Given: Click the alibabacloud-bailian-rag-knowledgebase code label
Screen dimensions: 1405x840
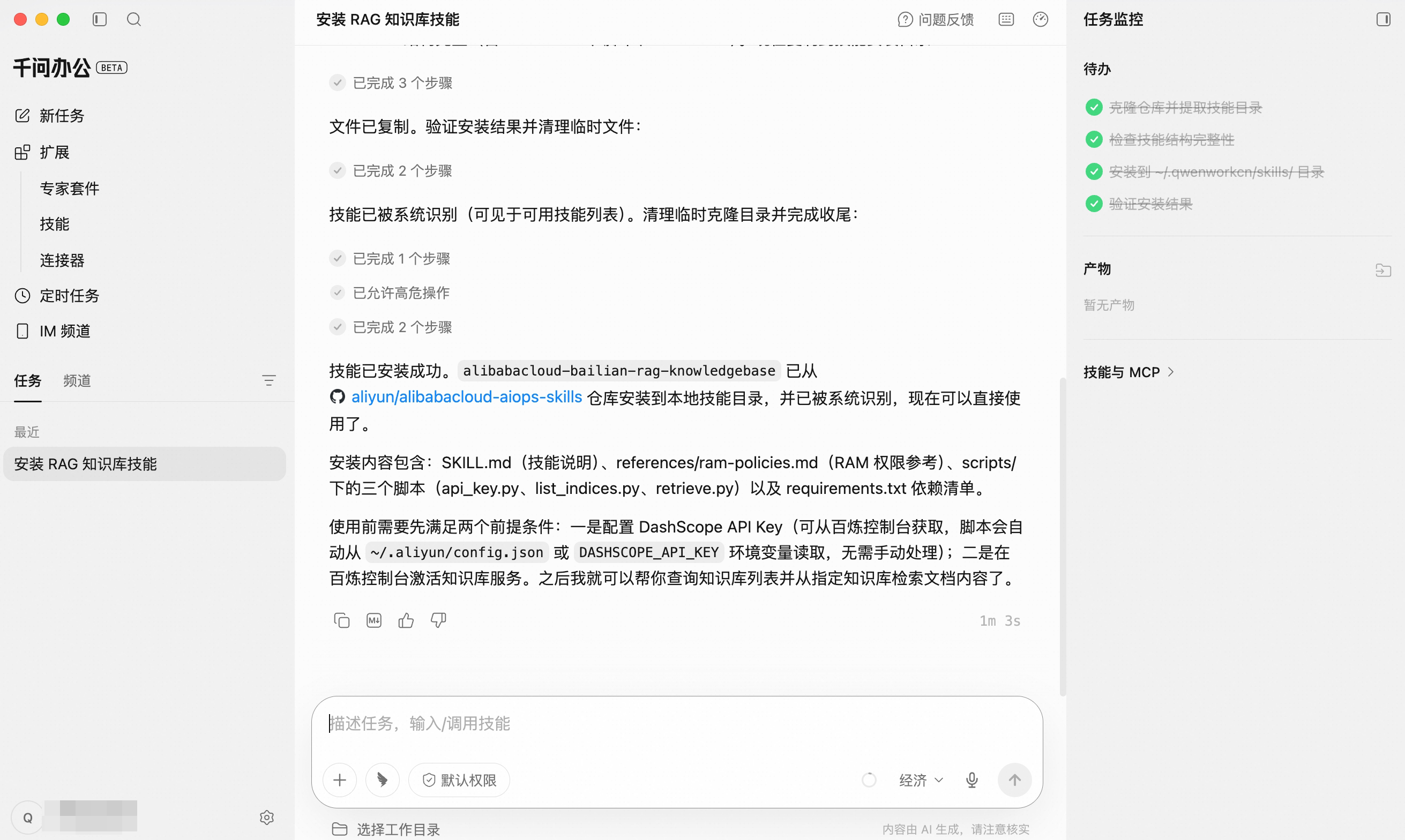Looking at the screenshot, I should pos(619,371).
